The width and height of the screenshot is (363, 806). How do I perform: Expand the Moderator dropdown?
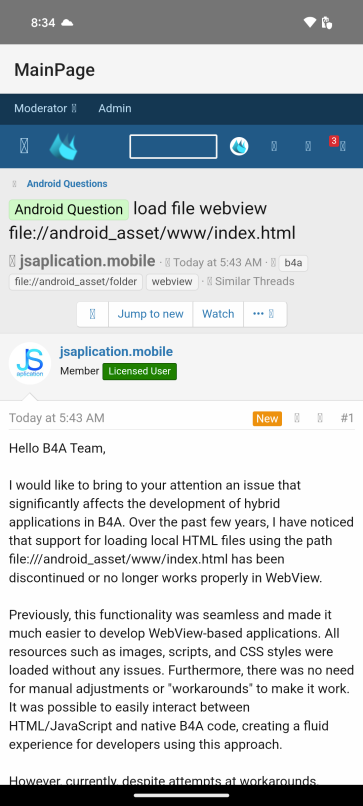[x=45, y=108]
